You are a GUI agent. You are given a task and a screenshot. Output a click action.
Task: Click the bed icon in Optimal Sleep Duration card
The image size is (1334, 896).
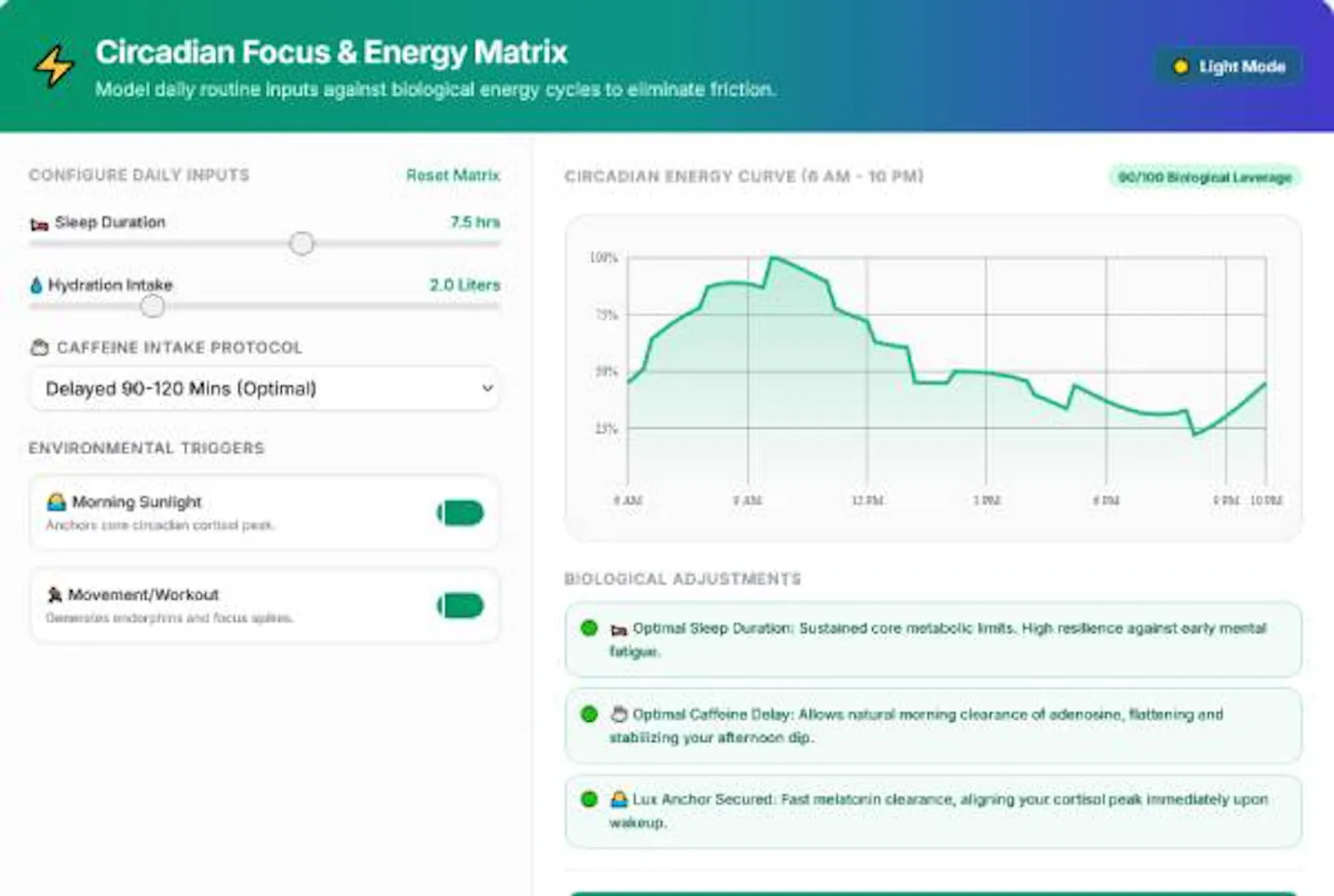(x=619, y=629)
